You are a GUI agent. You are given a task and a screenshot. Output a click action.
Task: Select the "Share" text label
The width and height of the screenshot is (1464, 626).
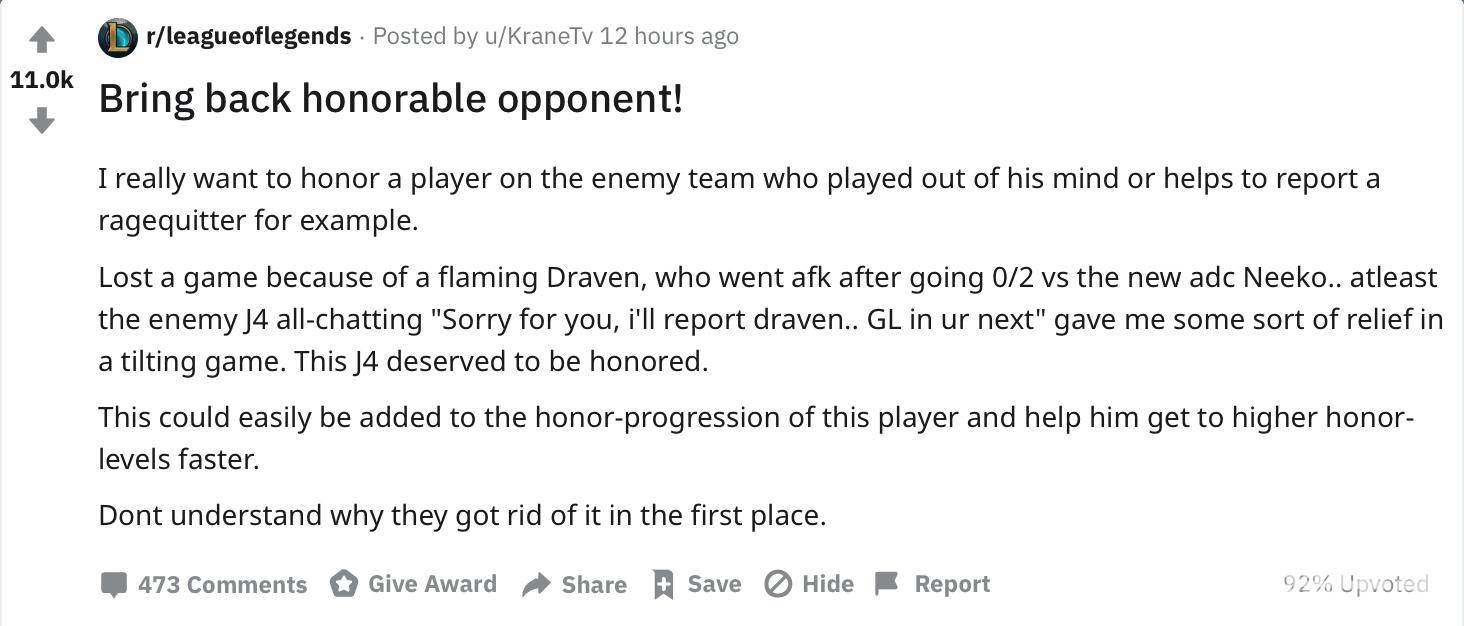pyautogui.click(x=594, y=585)
